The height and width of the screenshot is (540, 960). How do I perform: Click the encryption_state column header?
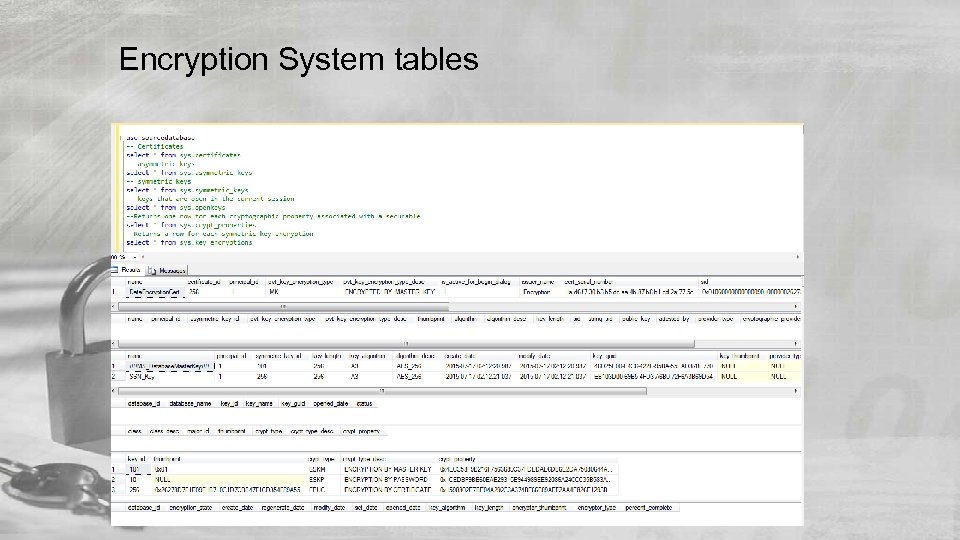(x=190, y=508)
